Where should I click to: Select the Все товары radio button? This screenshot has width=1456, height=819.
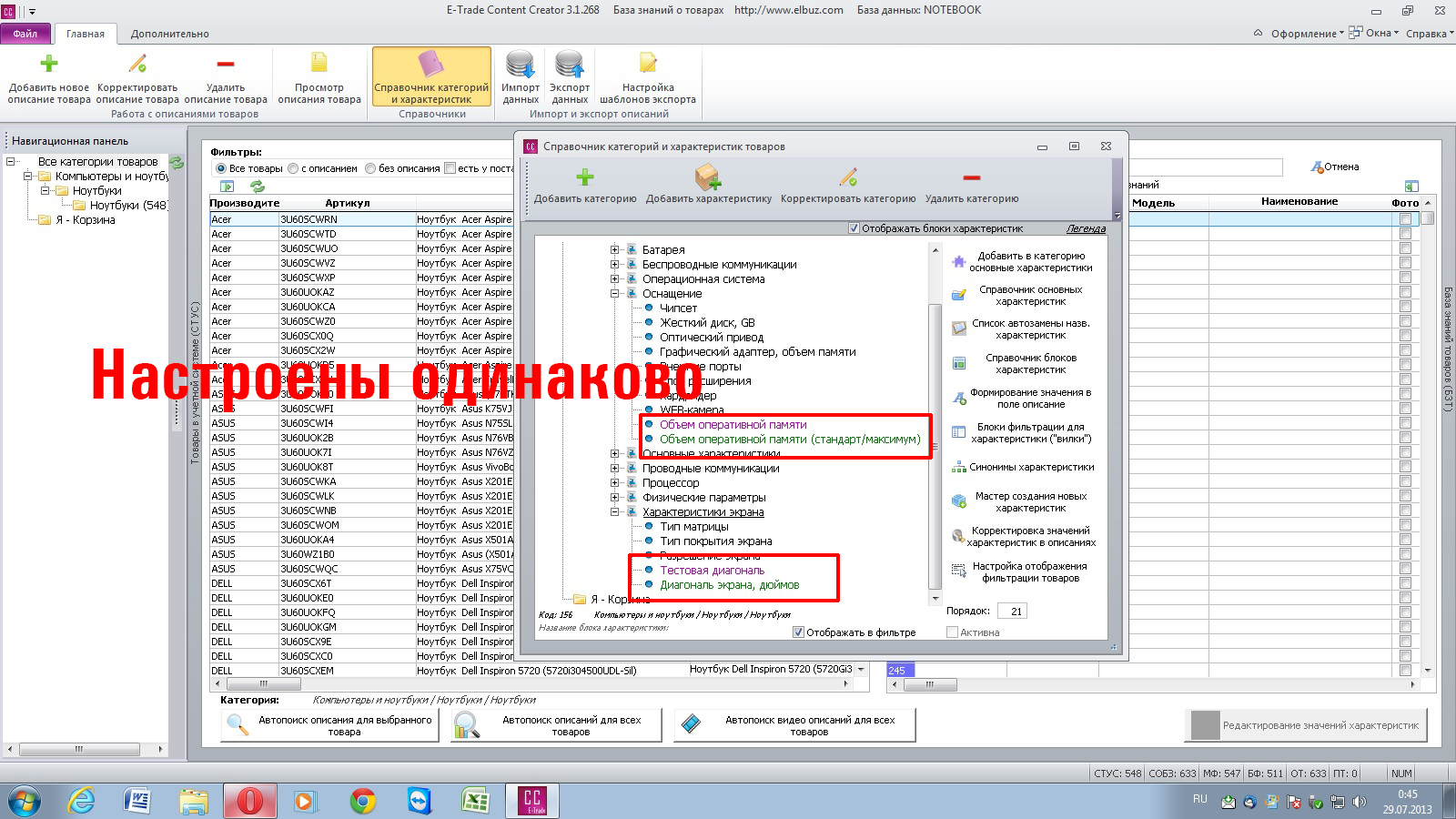(x=220, y=169)
